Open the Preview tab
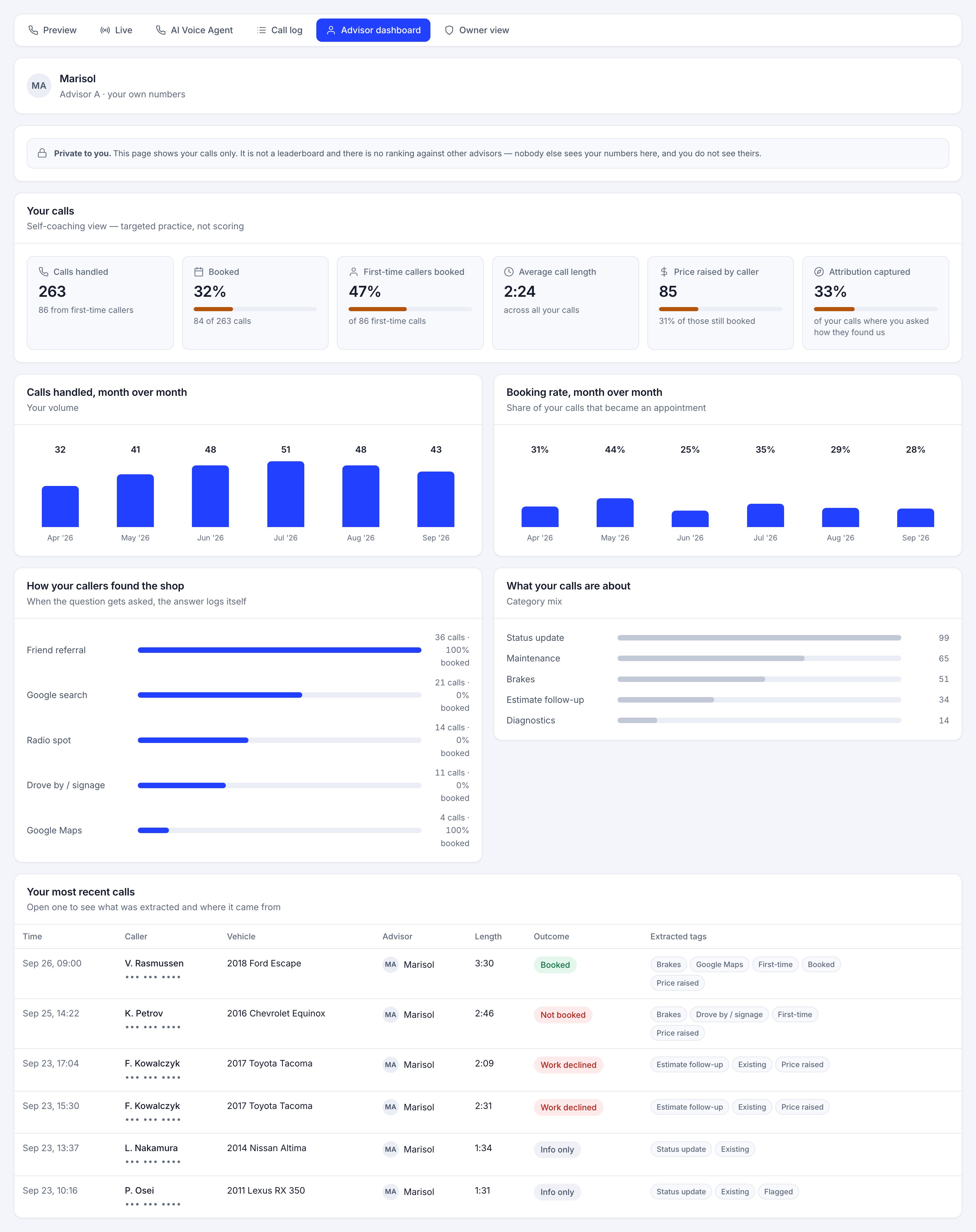The width and height of the screenshot is (976, 1232). click(52, 30)
